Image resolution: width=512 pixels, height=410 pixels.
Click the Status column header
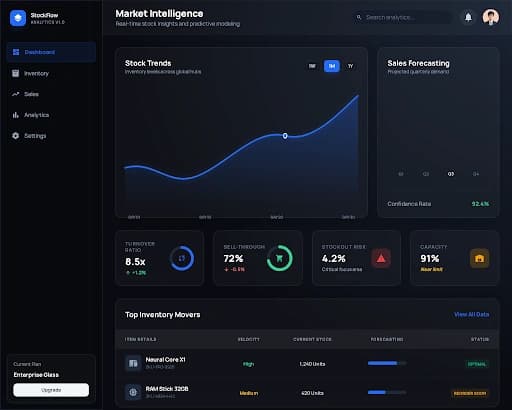[x=480, y=339]
